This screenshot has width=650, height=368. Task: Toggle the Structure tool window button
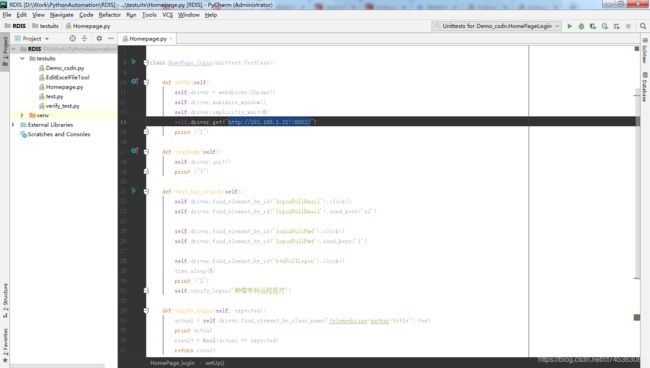(x=5, y=300)
